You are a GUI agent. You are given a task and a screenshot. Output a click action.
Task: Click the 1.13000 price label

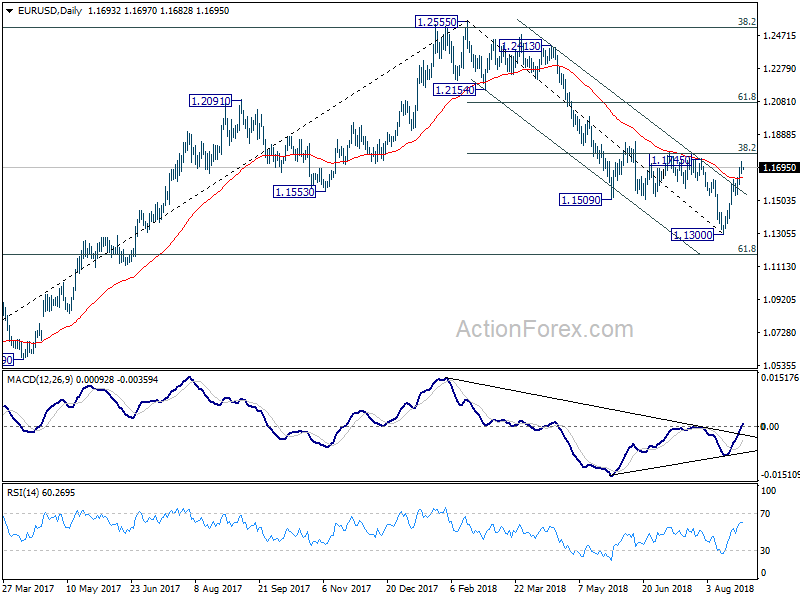tap(692, 235)
